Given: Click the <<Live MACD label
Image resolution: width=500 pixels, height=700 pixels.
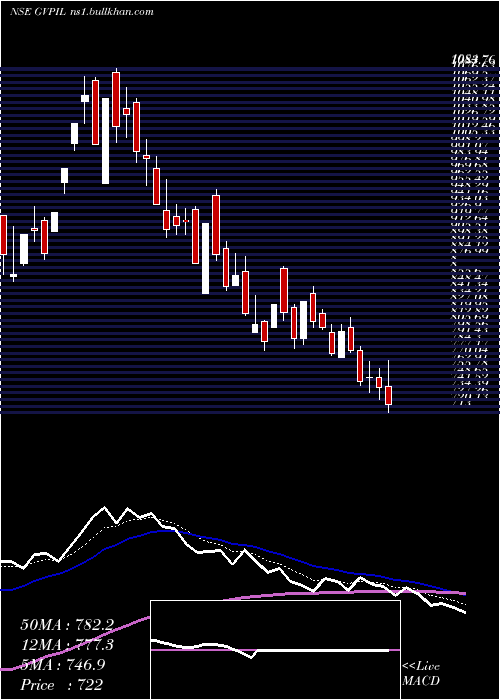Looking at the screenshot, I should 421,674.
